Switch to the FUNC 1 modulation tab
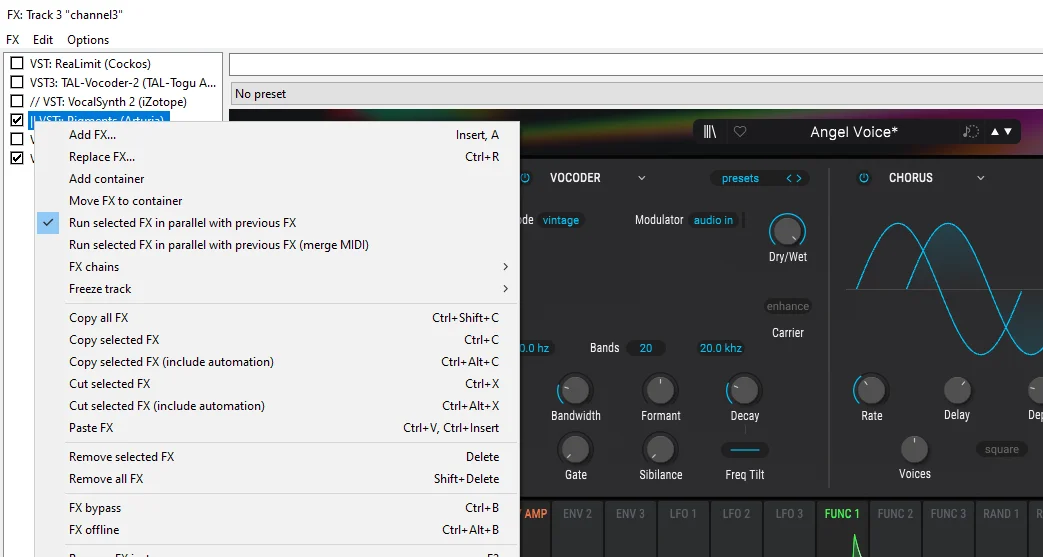The image size is (1043, 557). click(842, 514)
